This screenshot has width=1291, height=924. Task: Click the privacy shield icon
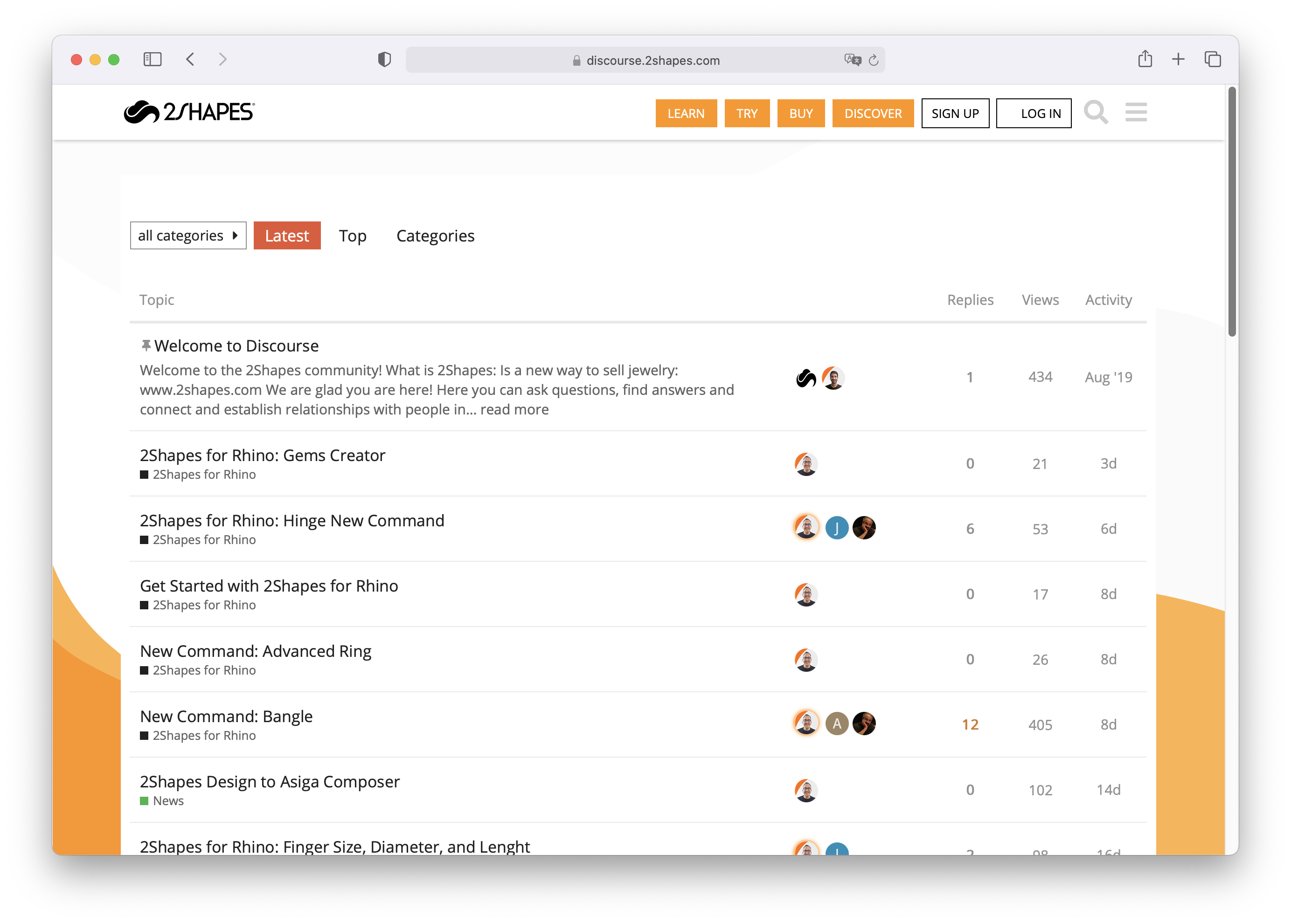coord(384,59)
